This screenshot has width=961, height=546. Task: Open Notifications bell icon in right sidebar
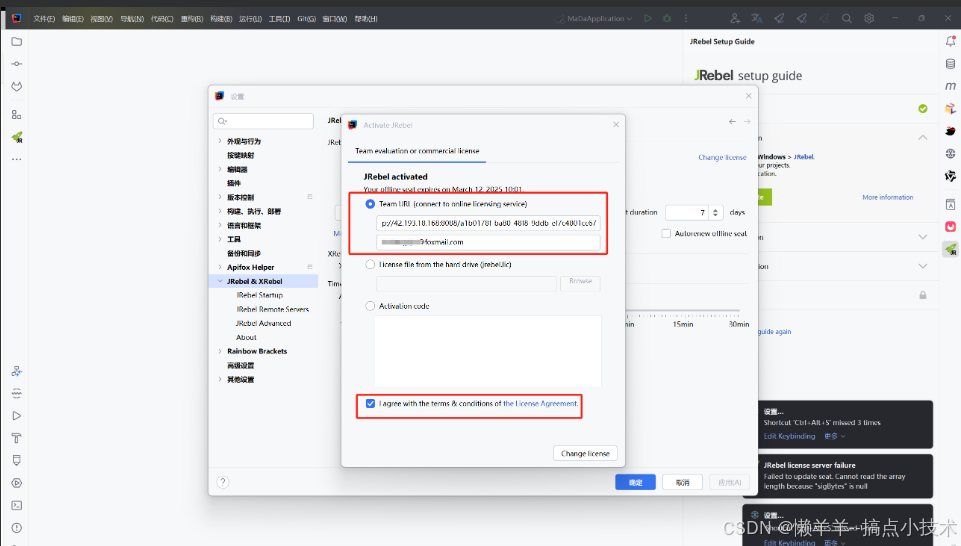(x=950, y=42)
